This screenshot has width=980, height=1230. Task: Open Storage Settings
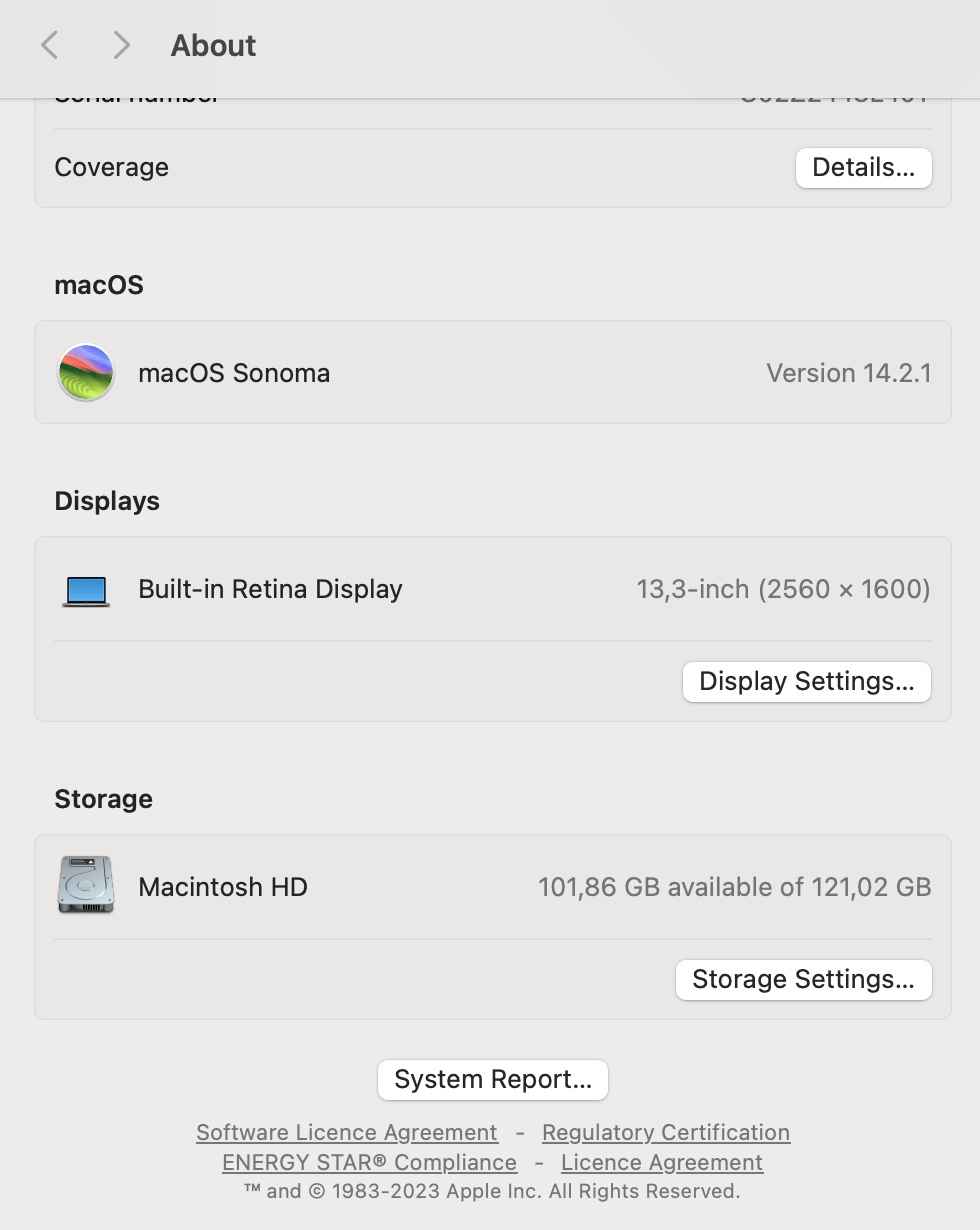803,980
